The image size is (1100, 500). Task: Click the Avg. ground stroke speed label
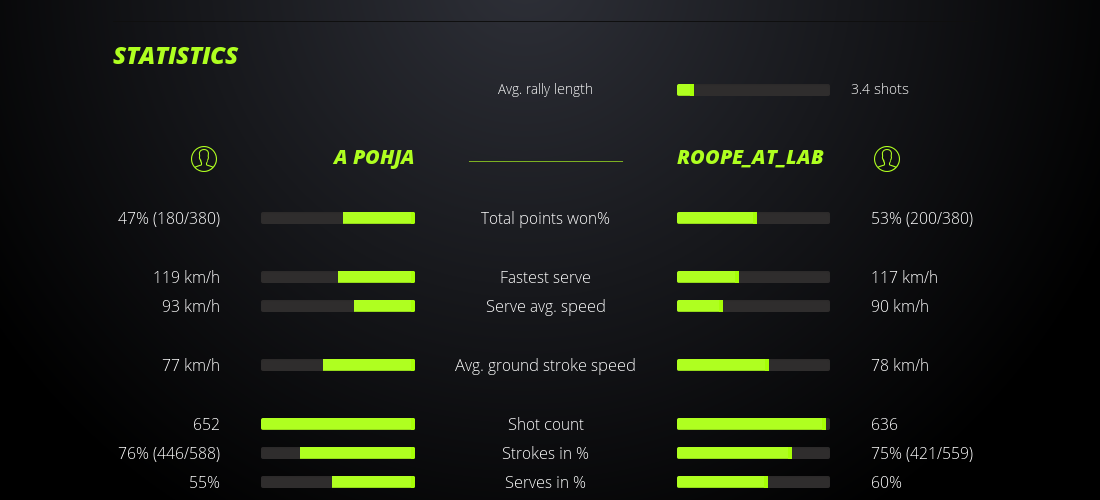(545, 365)
